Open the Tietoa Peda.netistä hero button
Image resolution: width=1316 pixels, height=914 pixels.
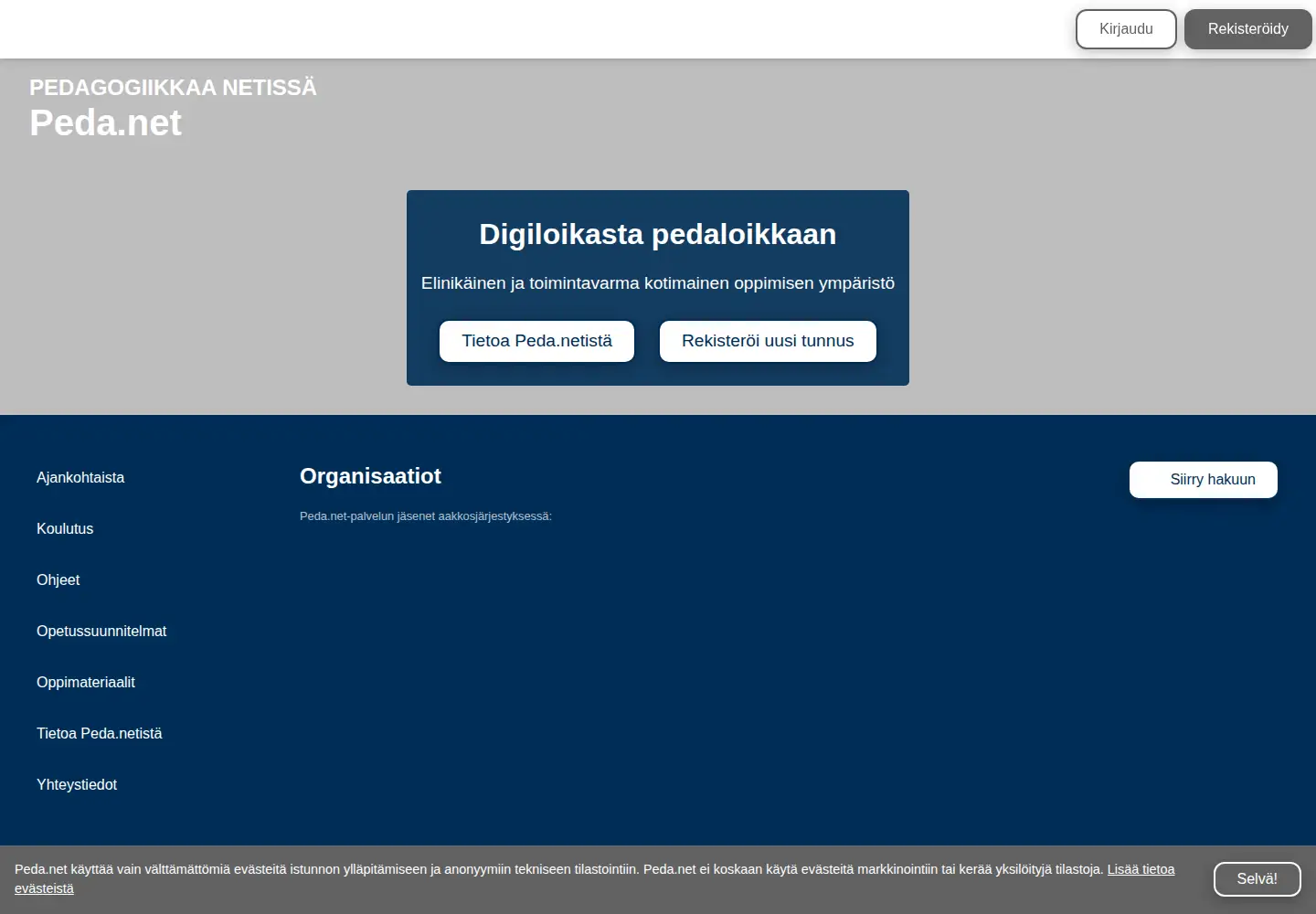tap(536, 341)
